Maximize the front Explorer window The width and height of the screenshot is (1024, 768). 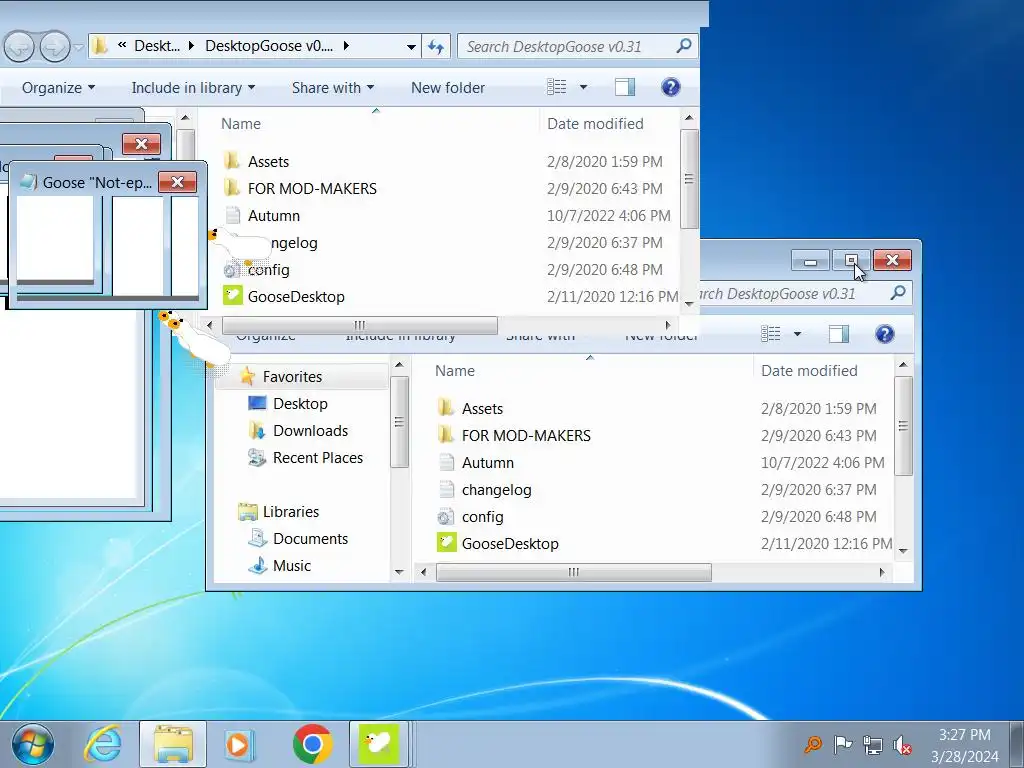[851, 261]
